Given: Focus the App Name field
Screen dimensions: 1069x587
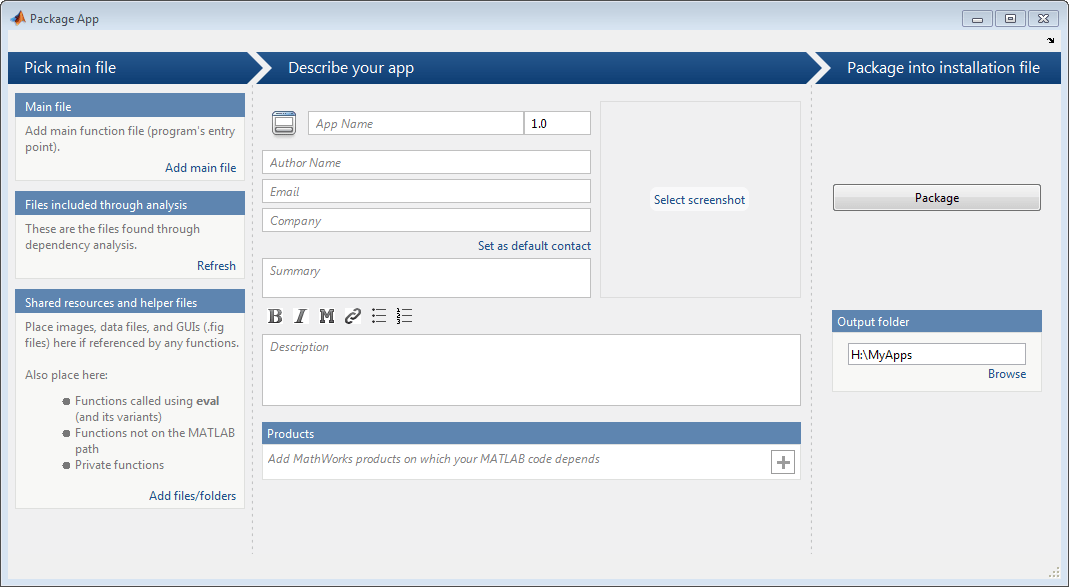Looking at the screenshot, I should coord(416,123).
